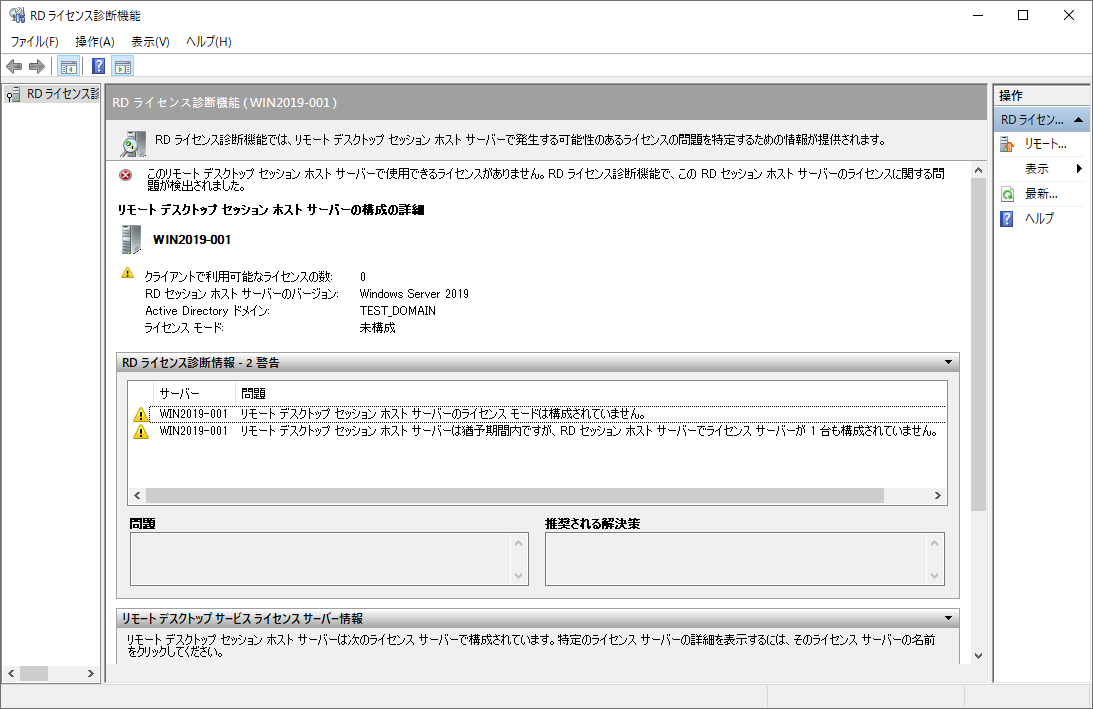The height and width of the screenshot is (709, 1093).
Task: Select the license mode not configured warning row
Action: click(x=537, y=414)
